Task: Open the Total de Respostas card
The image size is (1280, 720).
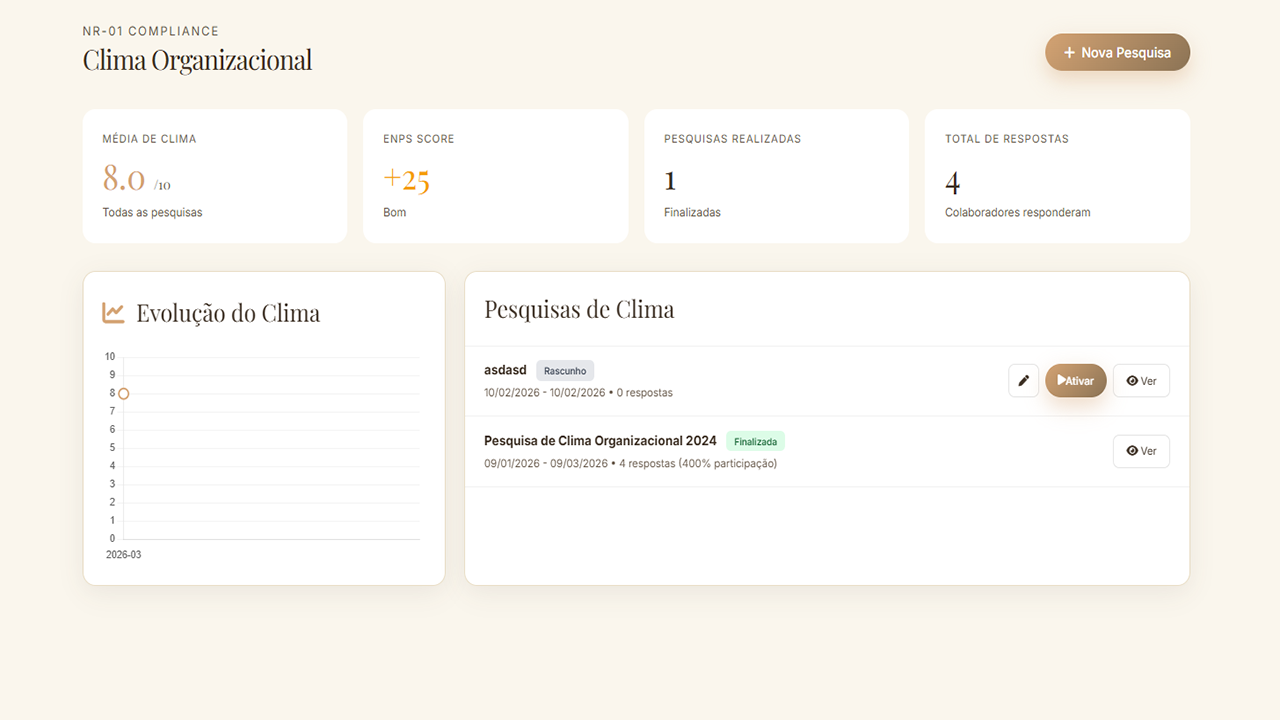Action: 1057,176
